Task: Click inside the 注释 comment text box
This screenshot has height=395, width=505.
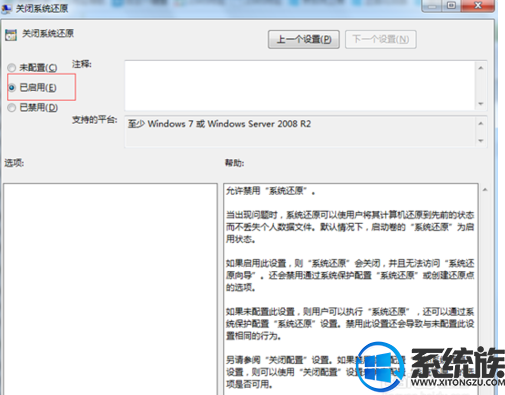Action: tap(299, 85)
